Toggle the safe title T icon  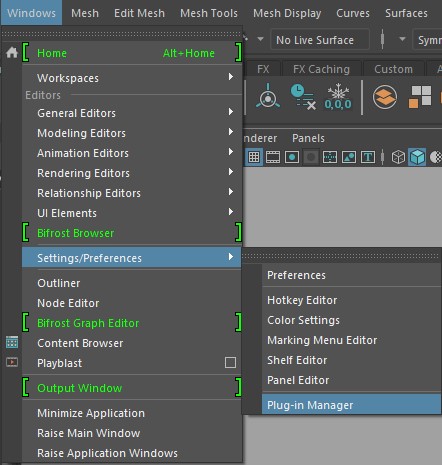point(368,157)
